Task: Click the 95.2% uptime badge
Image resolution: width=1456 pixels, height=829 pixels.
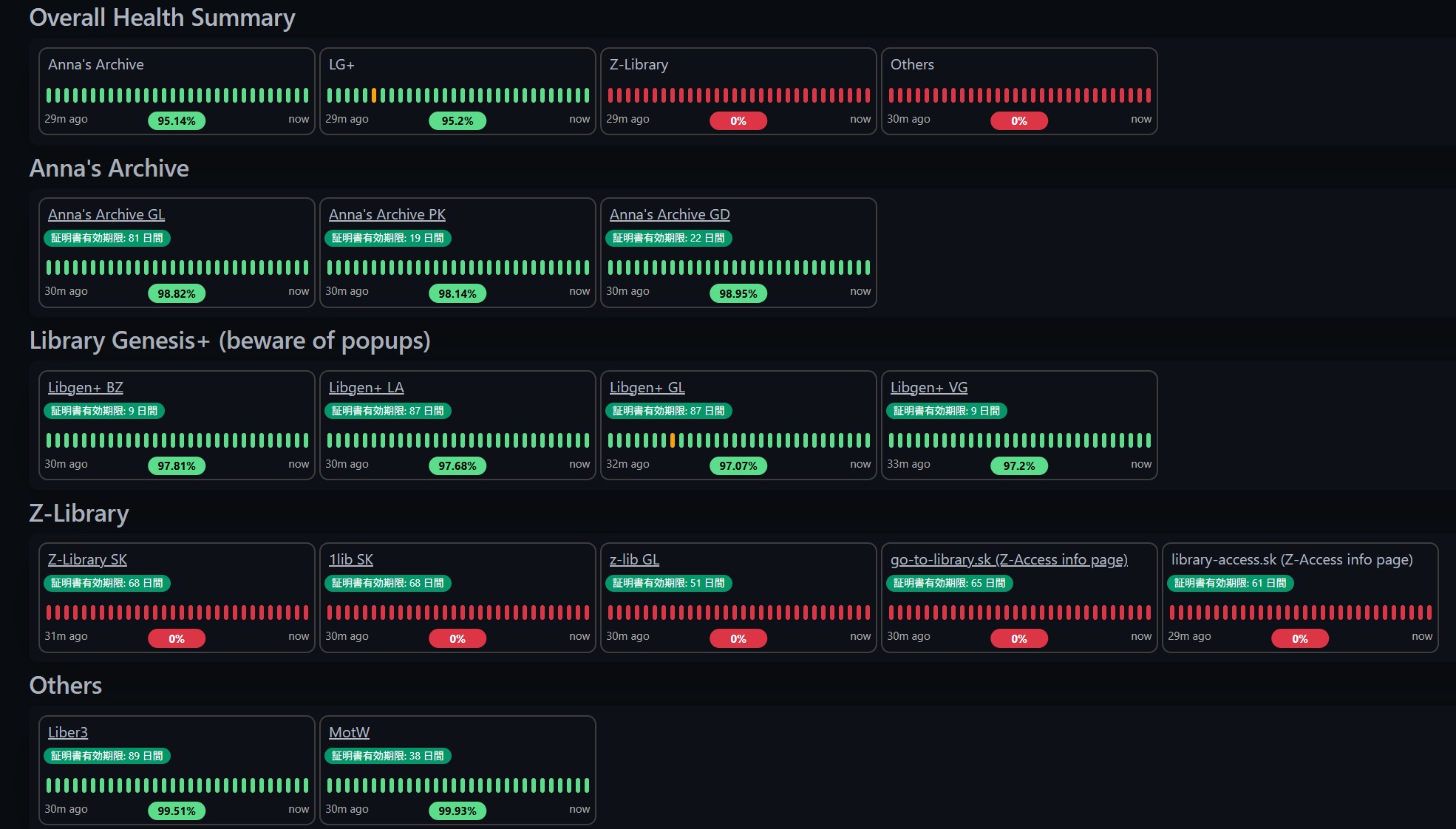Action: [457, 121]
